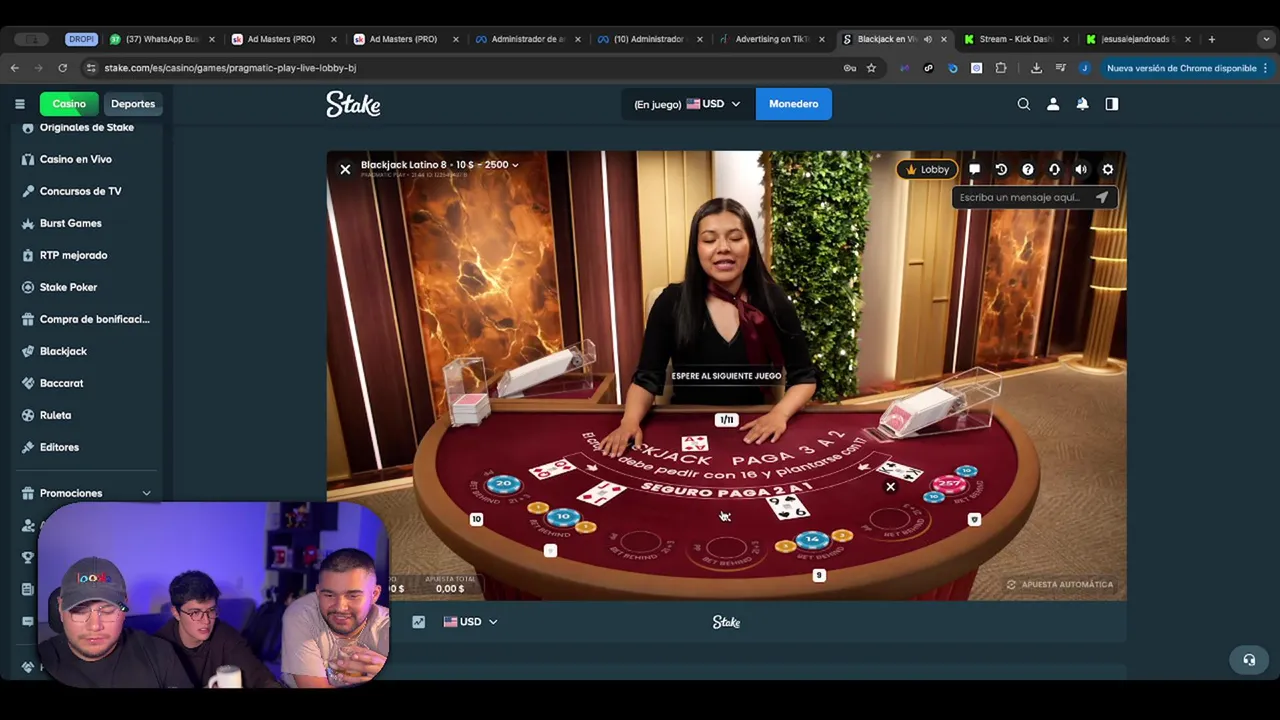
Task: Open the Ruleta sidebar entry
Action: 55,415
